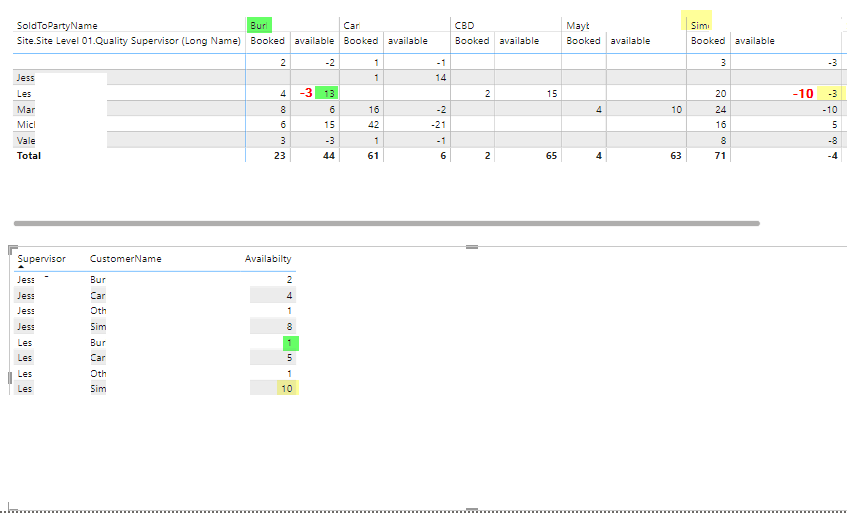Screen dimensions: 847x516
Task: Click the Total value 63 under Mayb available
Action: [676, 156]
